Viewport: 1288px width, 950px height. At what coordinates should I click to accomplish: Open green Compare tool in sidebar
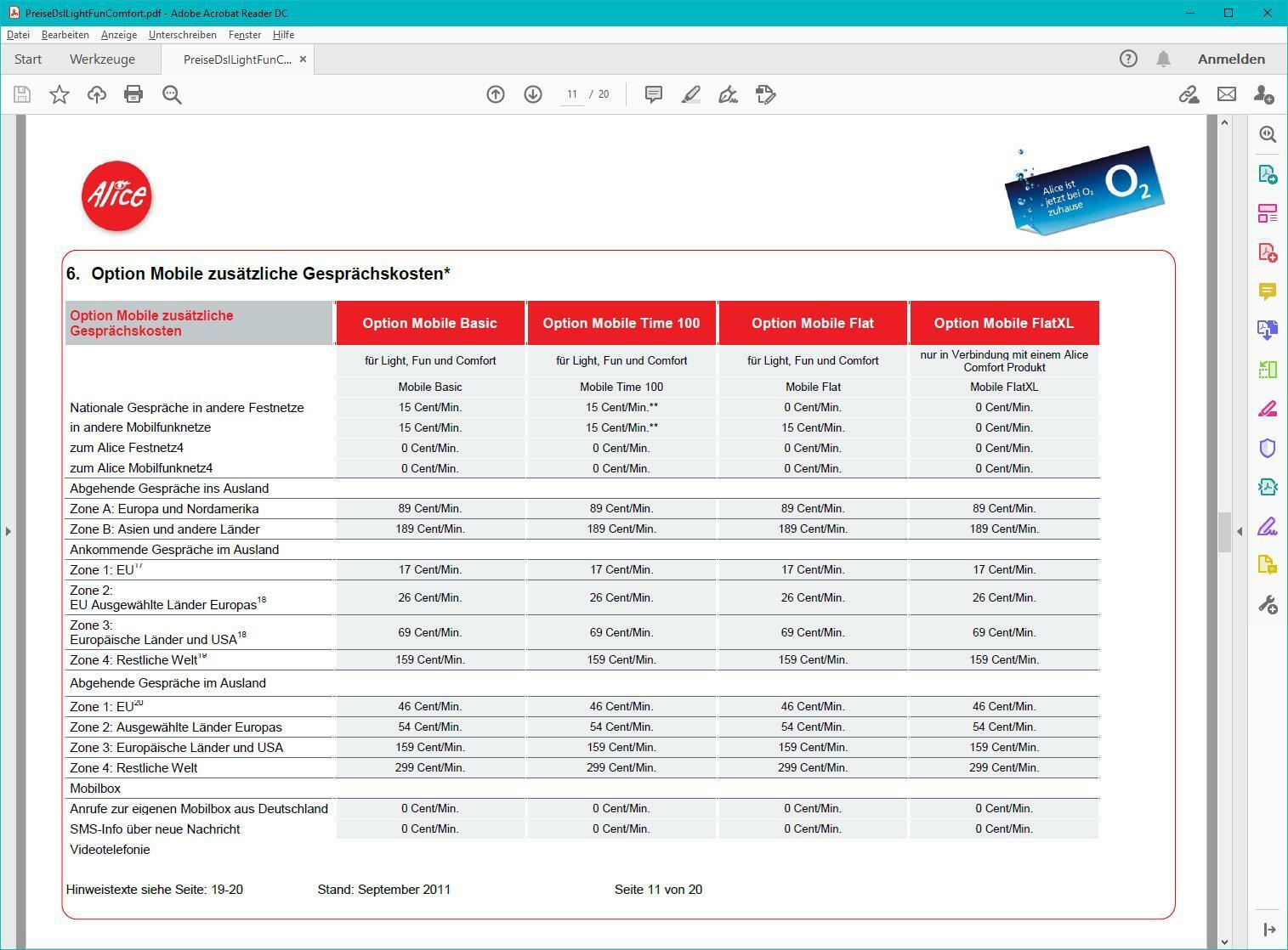[x=1268, y=370]
